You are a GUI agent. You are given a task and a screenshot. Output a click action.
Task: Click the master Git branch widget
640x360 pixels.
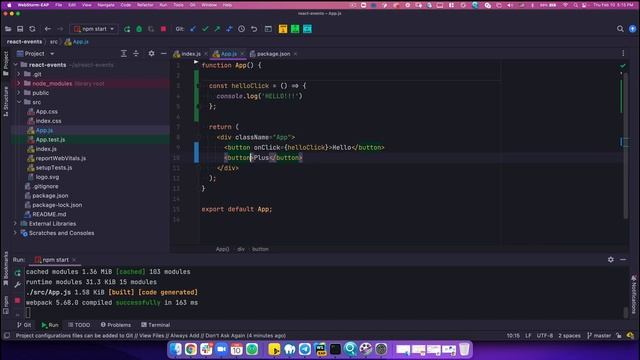599,336
